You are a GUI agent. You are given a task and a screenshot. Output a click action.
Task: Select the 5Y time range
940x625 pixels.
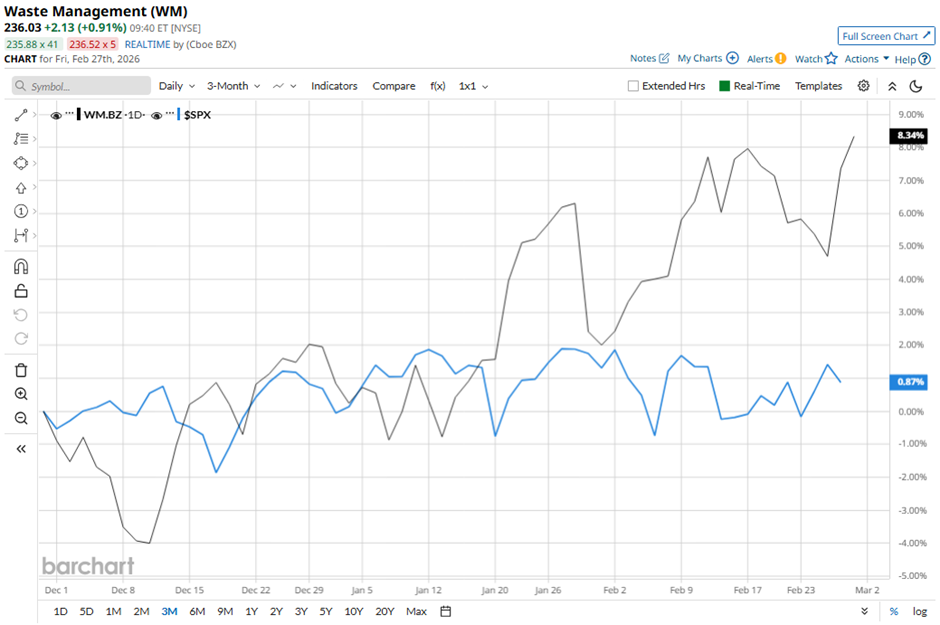click(326, 611)
